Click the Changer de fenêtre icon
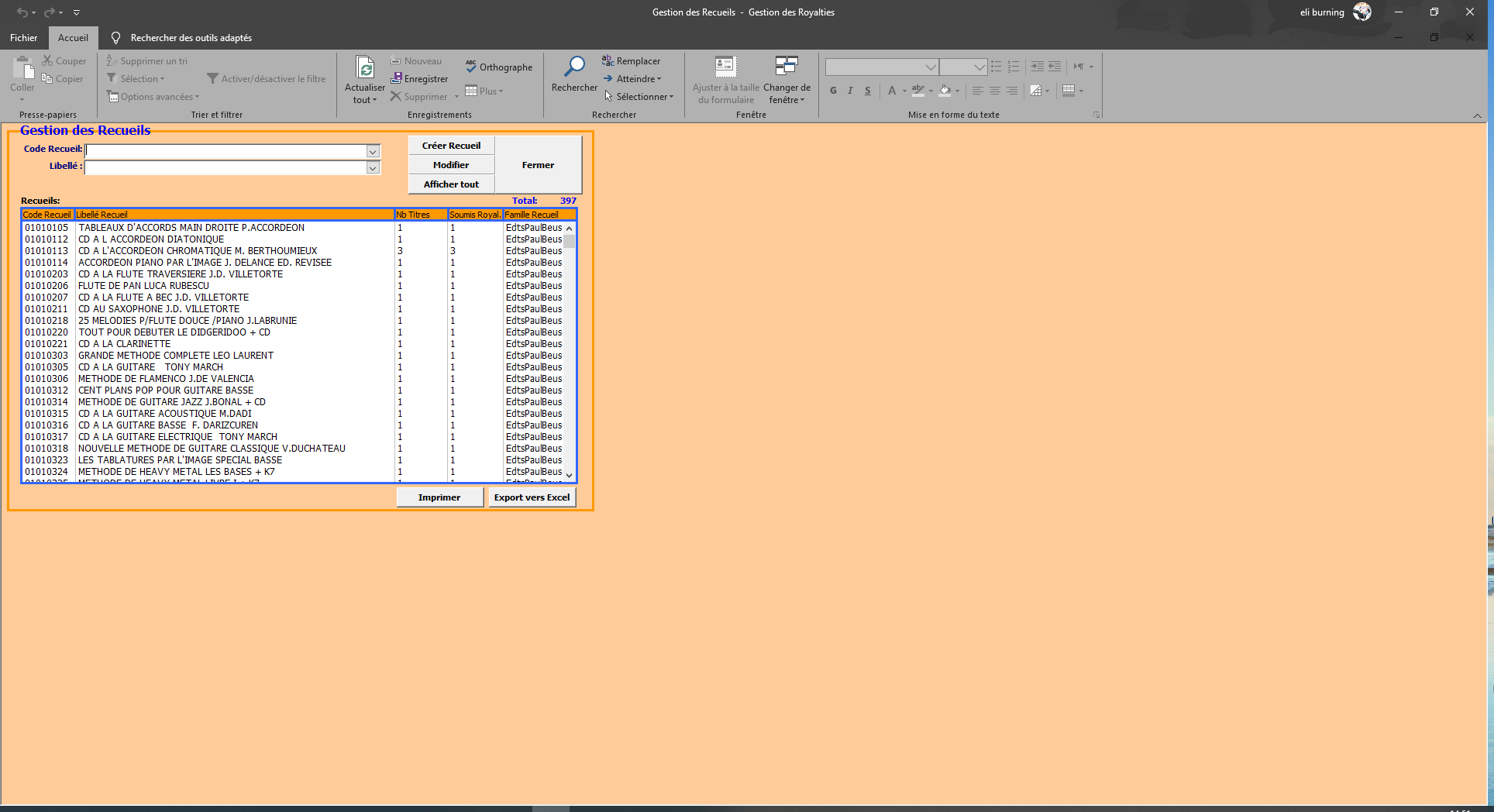The width and height of the screenshot is (1494, 812). [787, 66]
